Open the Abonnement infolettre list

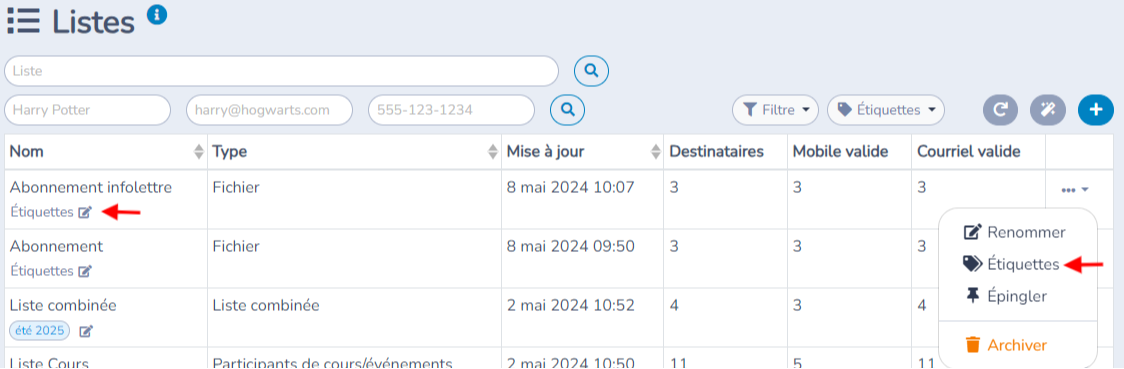click(x=91, y=188)
